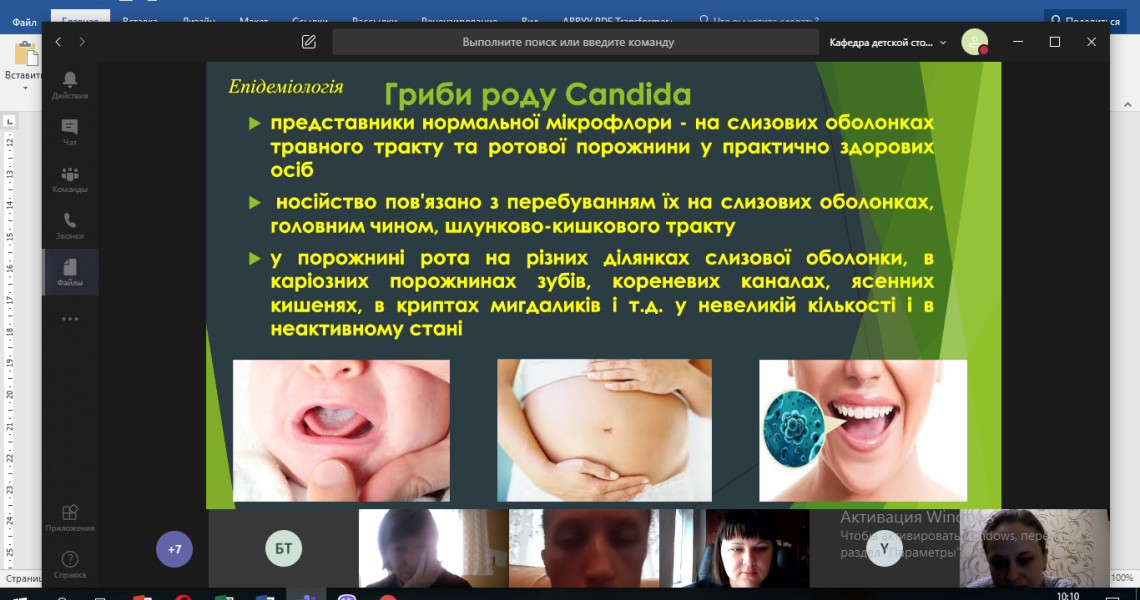Expand the Вставить paste options arrow
The height and width of the screenshot is (600, 1140).
tap(24, 88)
